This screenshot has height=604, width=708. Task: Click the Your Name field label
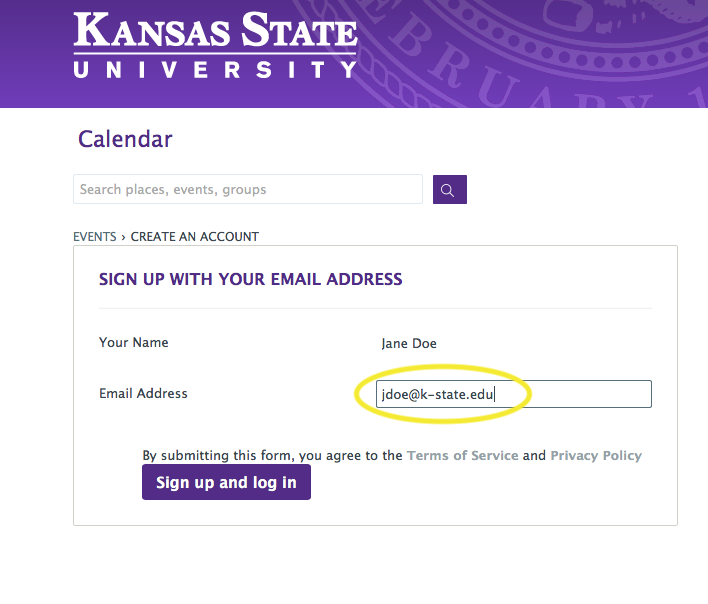tap(134, 343)
